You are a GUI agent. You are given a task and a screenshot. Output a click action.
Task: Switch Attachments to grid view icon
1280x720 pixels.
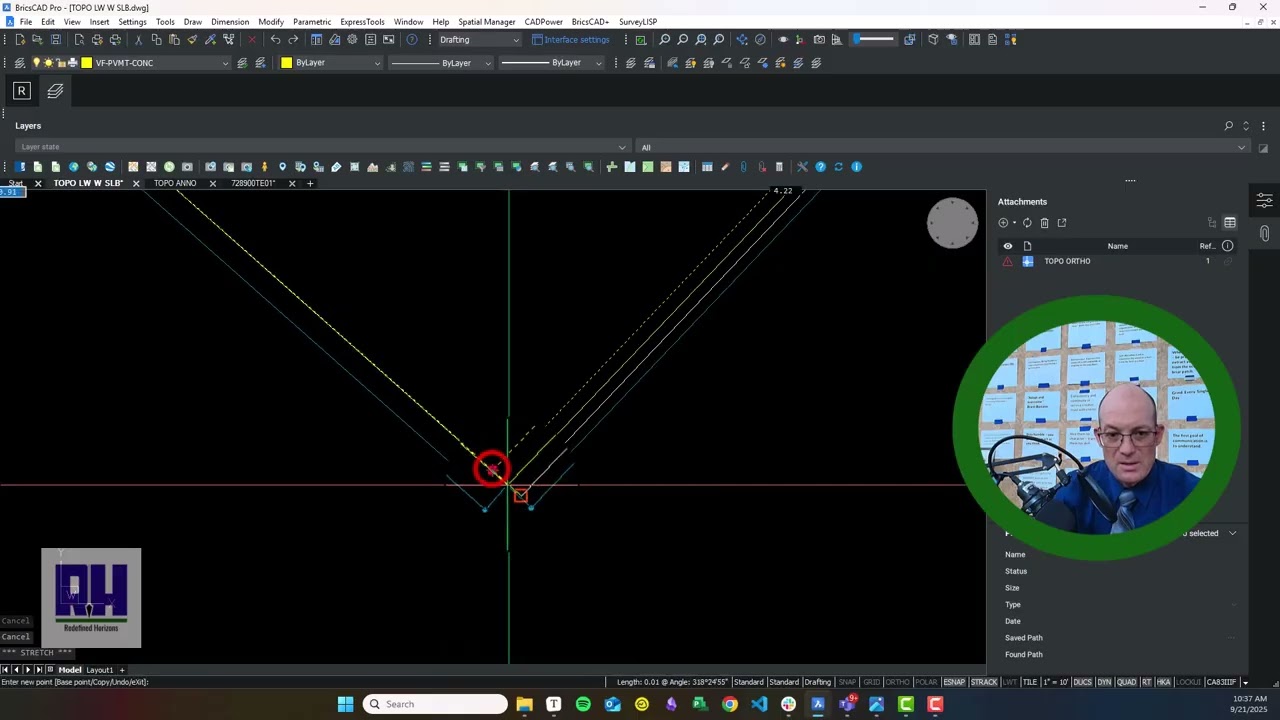pos(1230,223)
